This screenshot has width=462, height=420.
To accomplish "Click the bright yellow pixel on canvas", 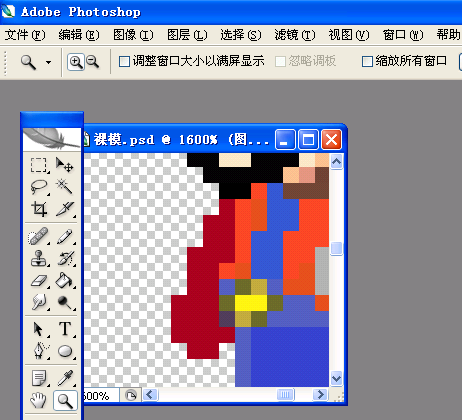I will pos(251,303).
